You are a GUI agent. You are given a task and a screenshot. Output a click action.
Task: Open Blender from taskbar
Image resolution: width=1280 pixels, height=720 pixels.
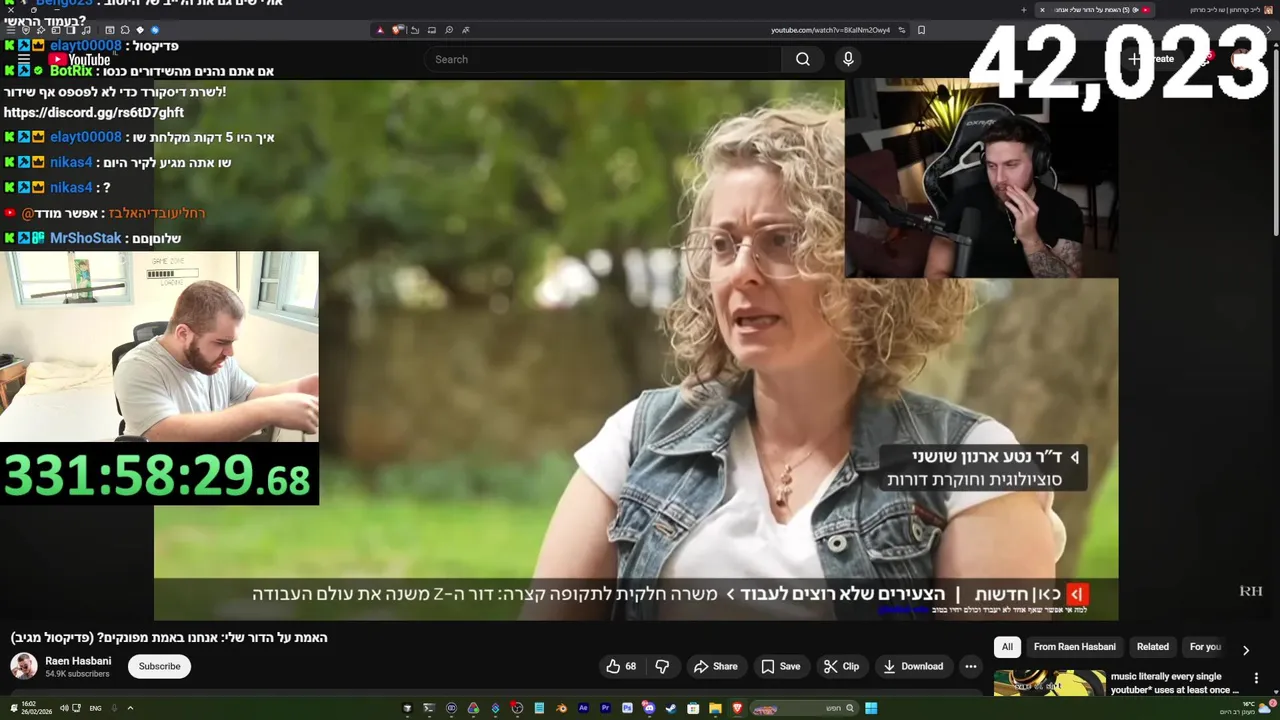pyautogui.click(x=561, y=708)
